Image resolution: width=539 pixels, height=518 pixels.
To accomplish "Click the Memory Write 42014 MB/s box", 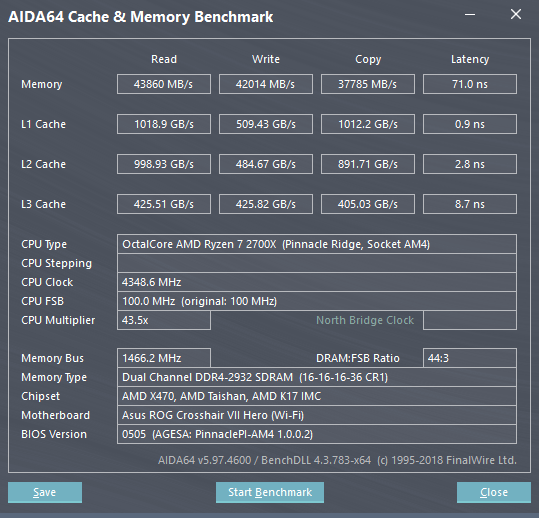I will [x=266, y=84].
